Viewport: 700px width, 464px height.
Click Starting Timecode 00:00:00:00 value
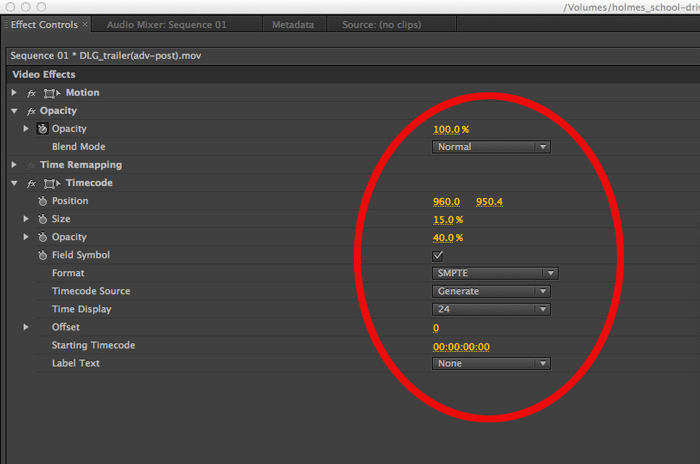click(x=461, y=347)
